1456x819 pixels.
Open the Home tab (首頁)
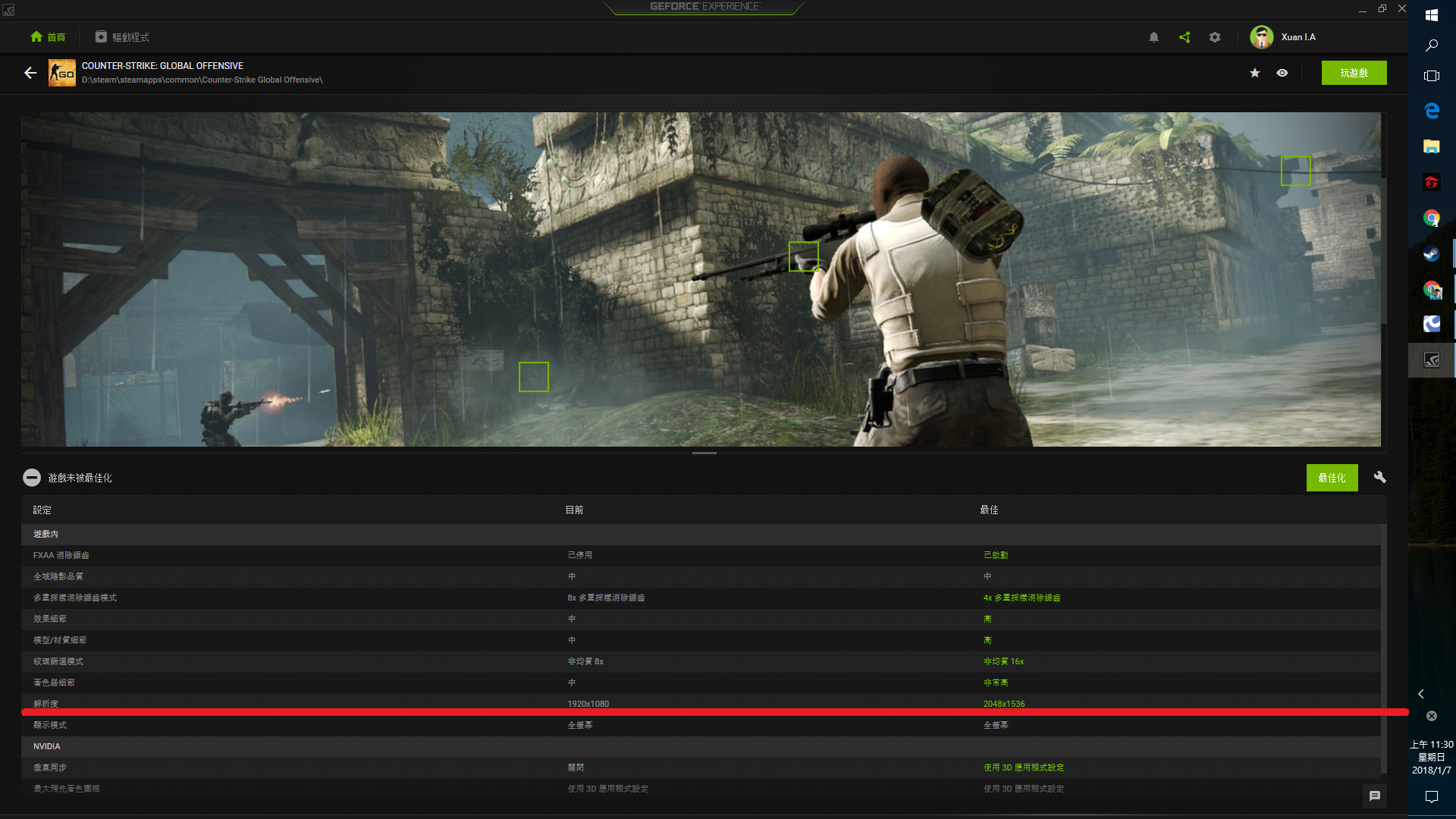48,36
